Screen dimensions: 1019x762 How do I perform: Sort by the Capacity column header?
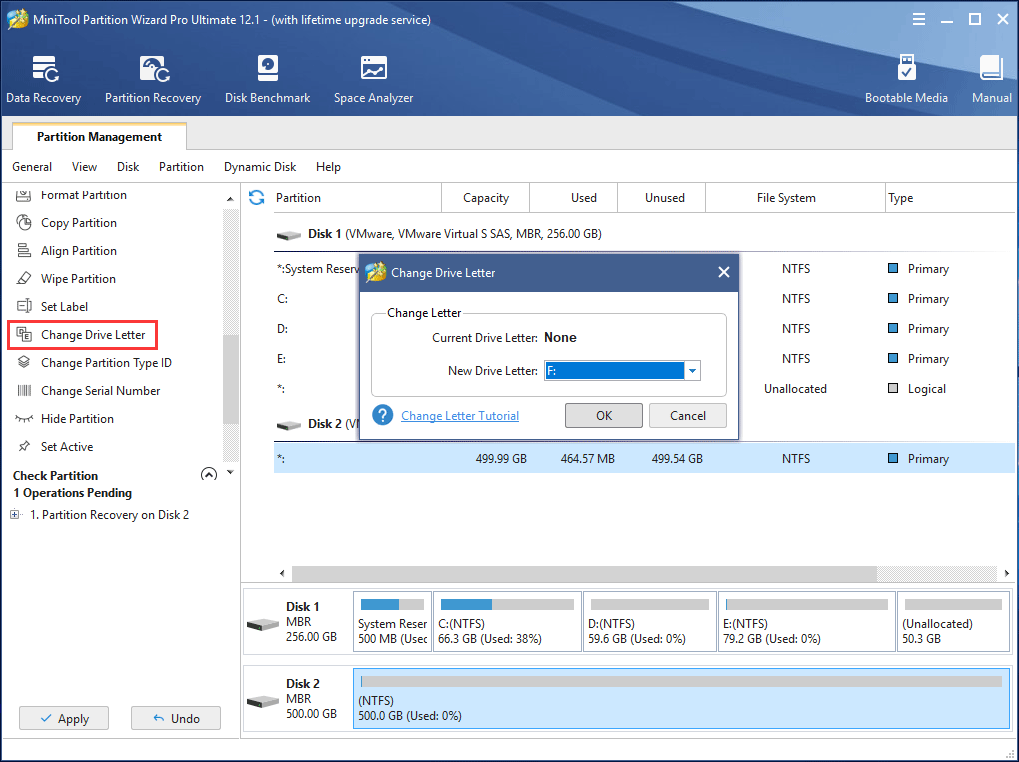click(x=485, y=197)
